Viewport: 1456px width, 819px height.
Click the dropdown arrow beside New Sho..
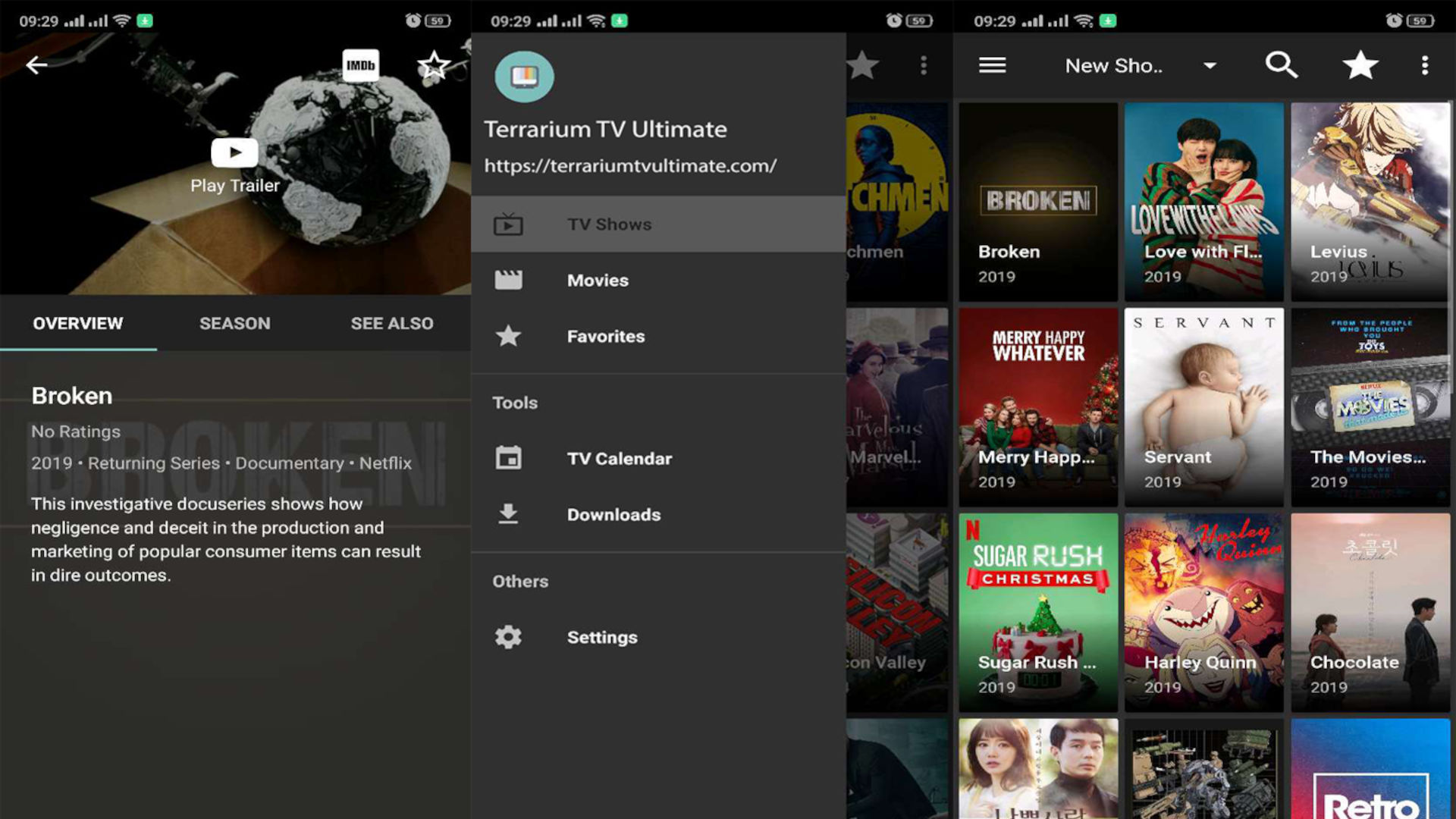pos(1210,66)
